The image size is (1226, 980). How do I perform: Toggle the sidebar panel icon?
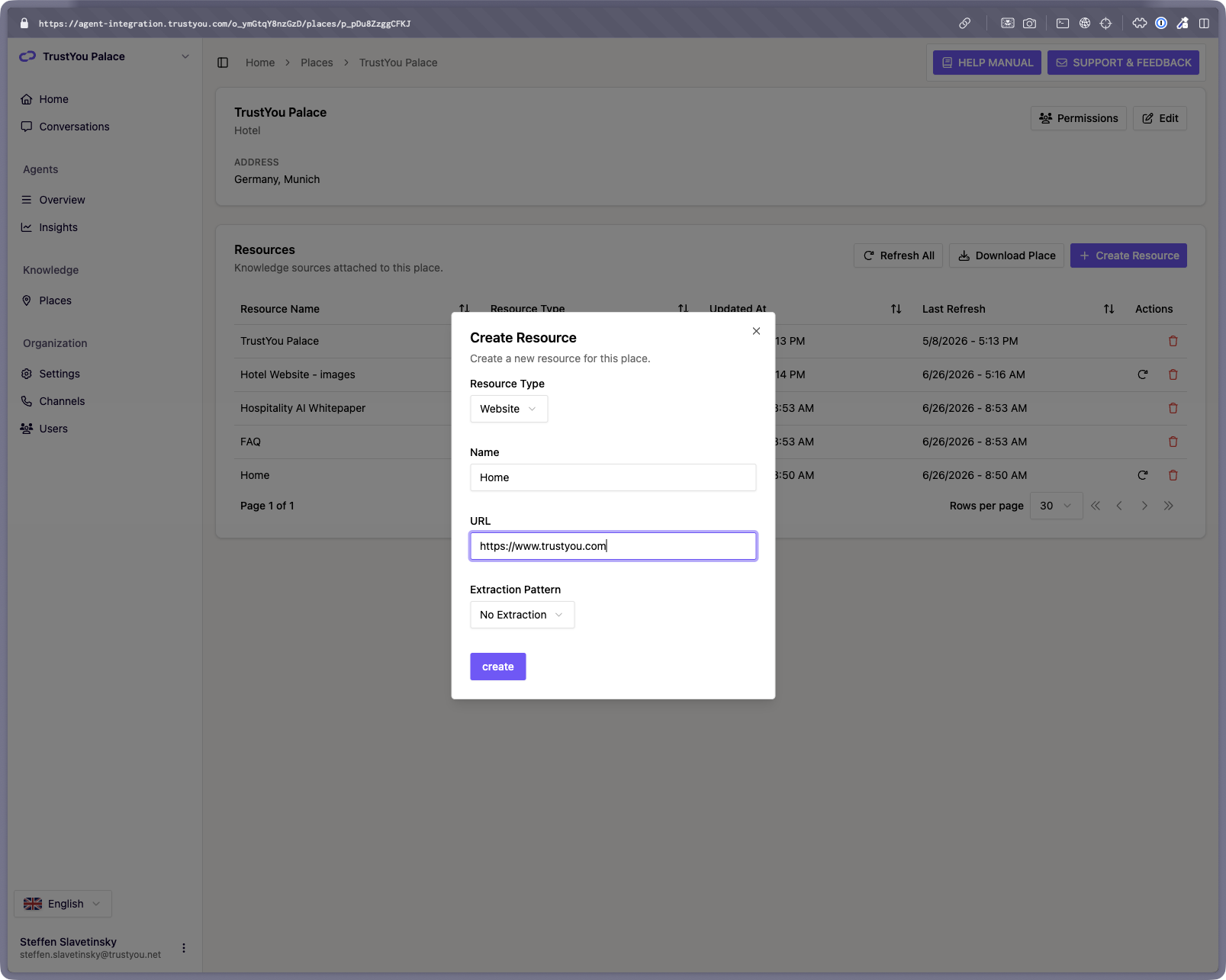point(223,63)
